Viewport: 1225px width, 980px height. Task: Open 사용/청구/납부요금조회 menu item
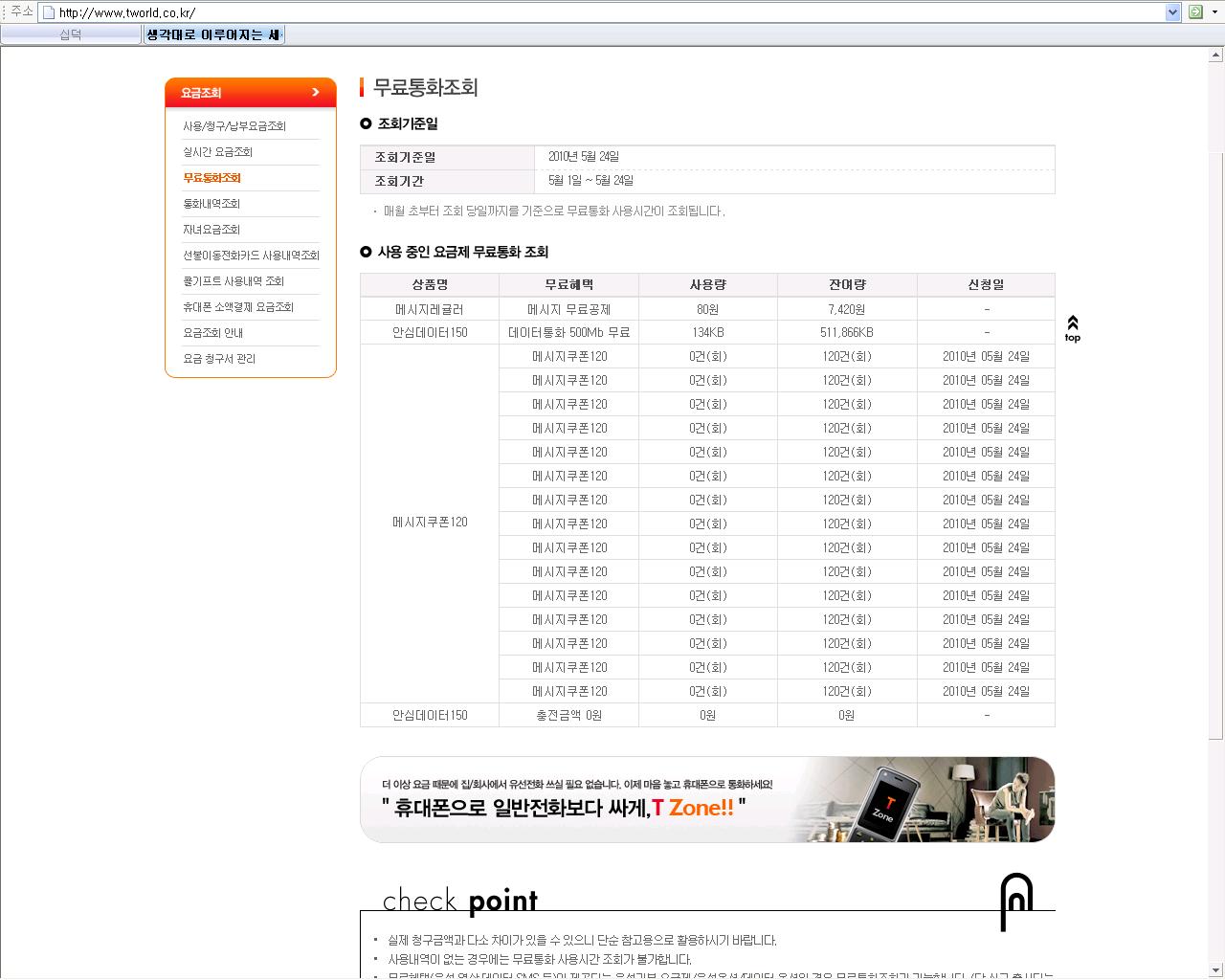(x=234, y=126)
